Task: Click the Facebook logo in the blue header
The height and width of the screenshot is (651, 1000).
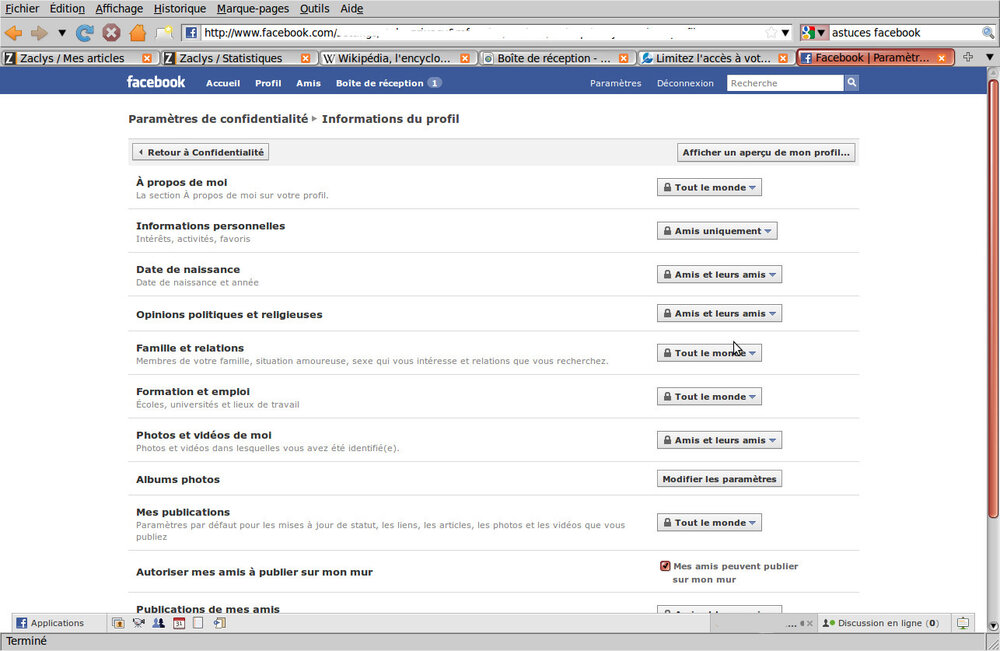Action: click(x=155, y=82)
